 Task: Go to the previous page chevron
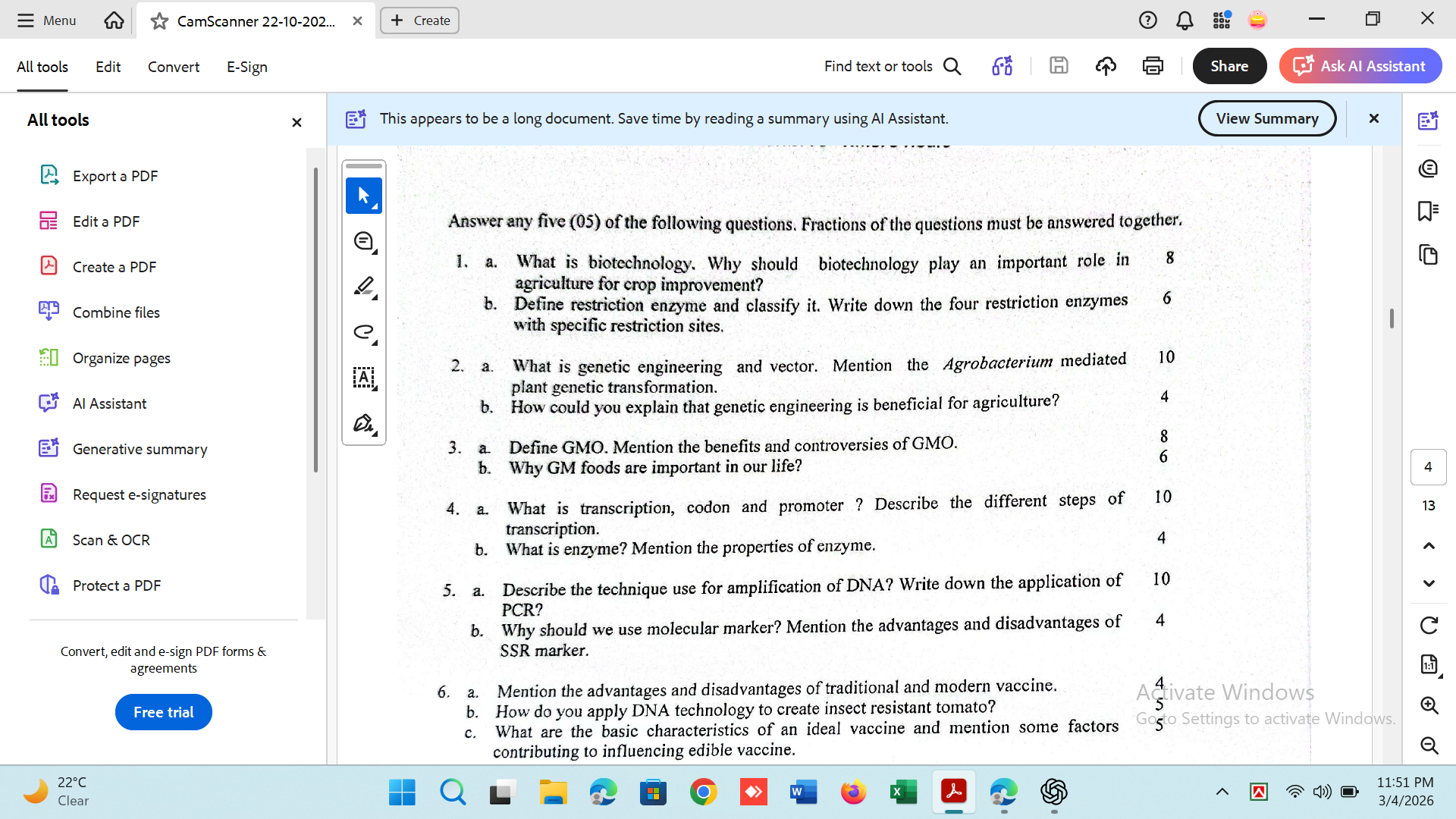(1429, 546)
